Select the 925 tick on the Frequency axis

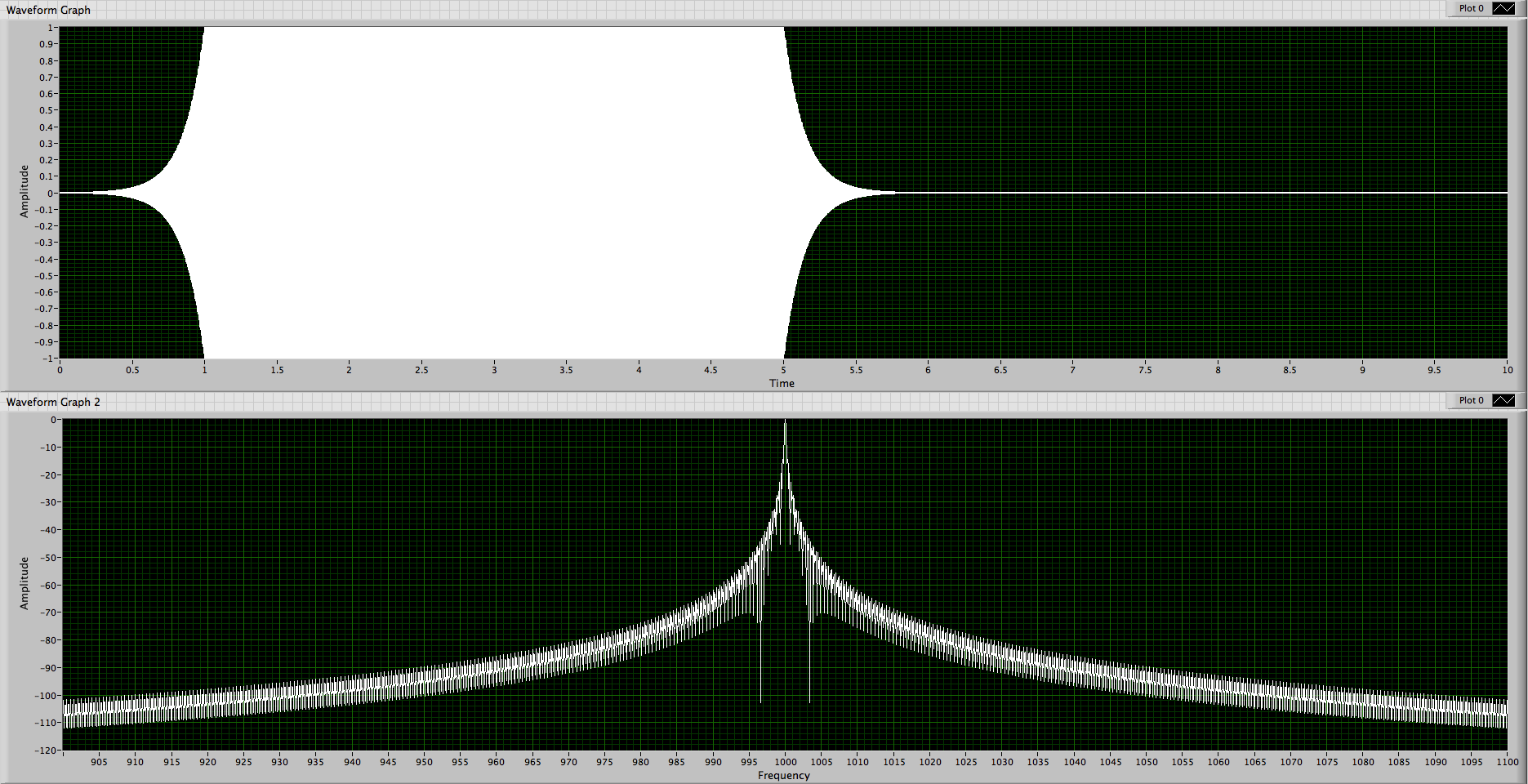click(x=243, y=762)
